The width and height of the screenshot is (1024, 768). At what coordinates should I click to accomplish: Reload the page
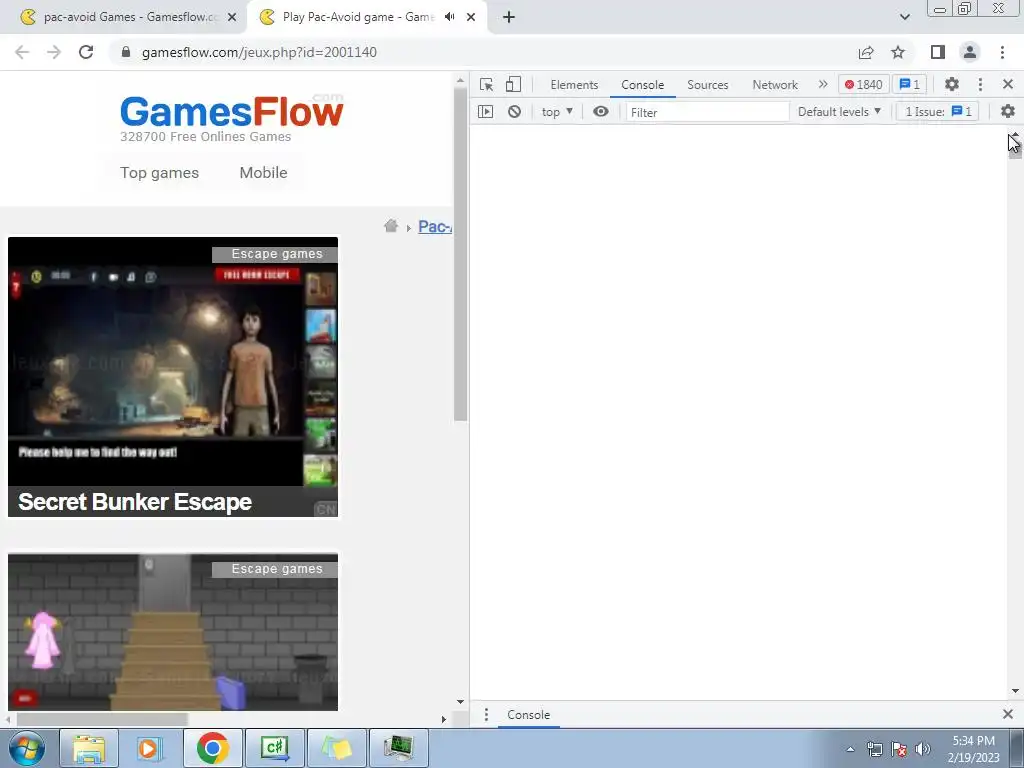pyautogui.click(x=86, y=52)
